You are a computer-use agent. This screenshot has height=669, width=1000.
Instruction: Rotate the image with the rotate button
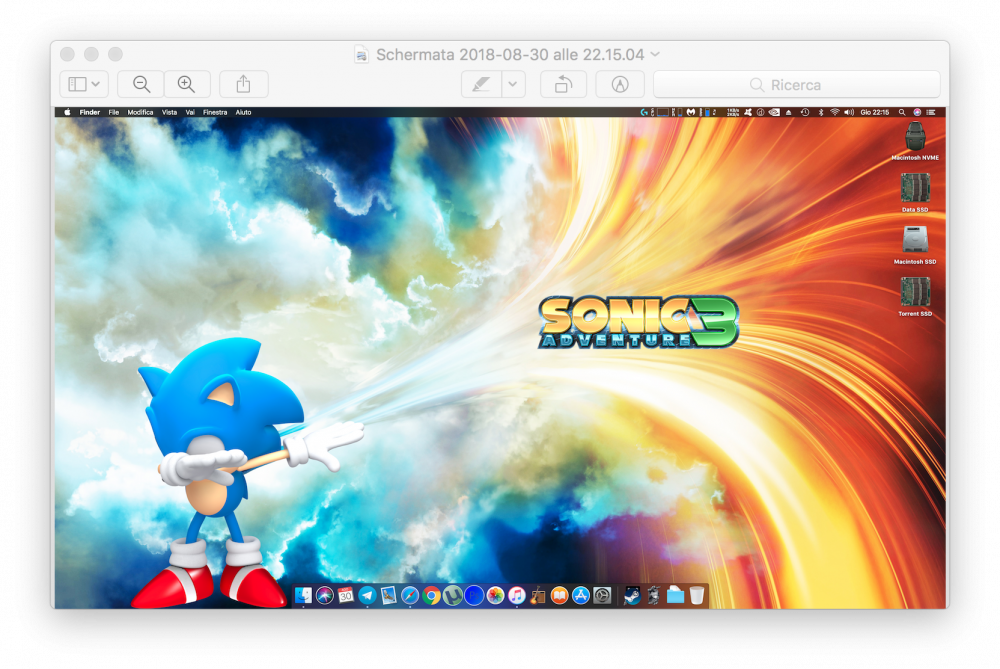(563, 84)
